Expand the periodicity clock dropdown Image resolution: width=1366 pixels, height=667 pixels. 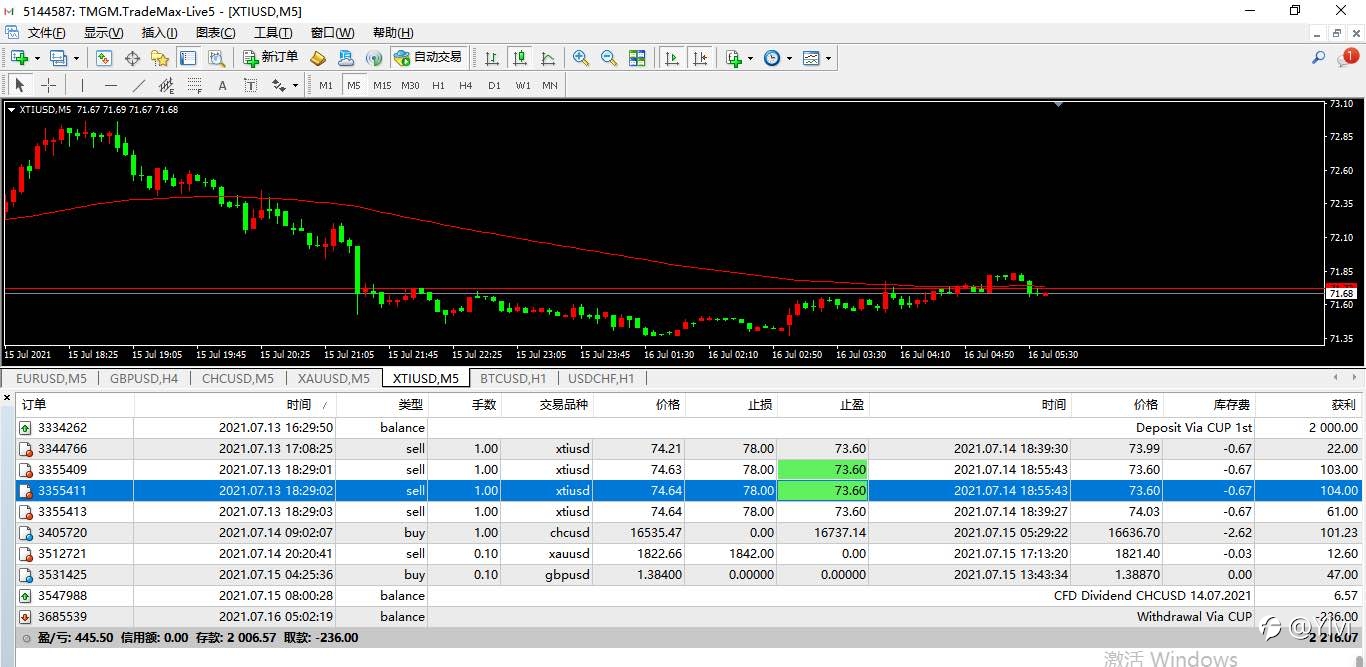click(789, 58)
